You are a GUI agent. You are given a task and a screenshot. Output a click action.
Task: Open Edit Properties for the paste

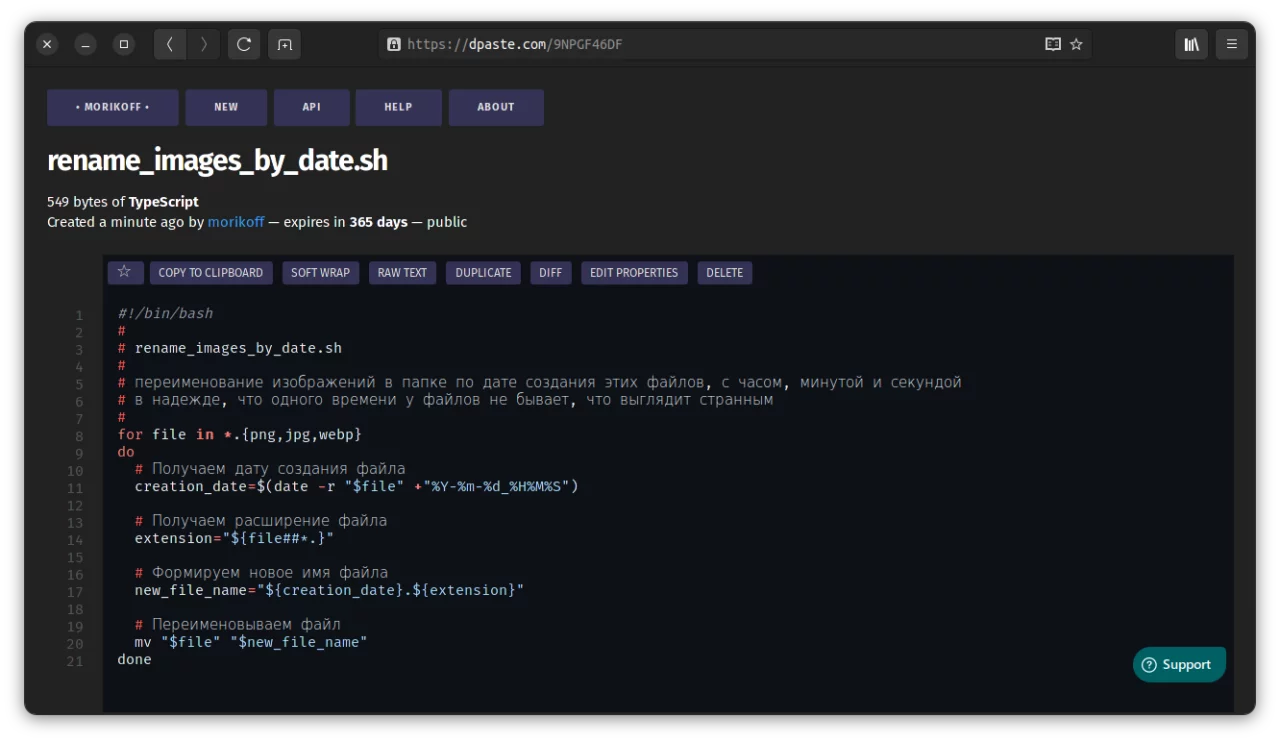pos(634,273)
